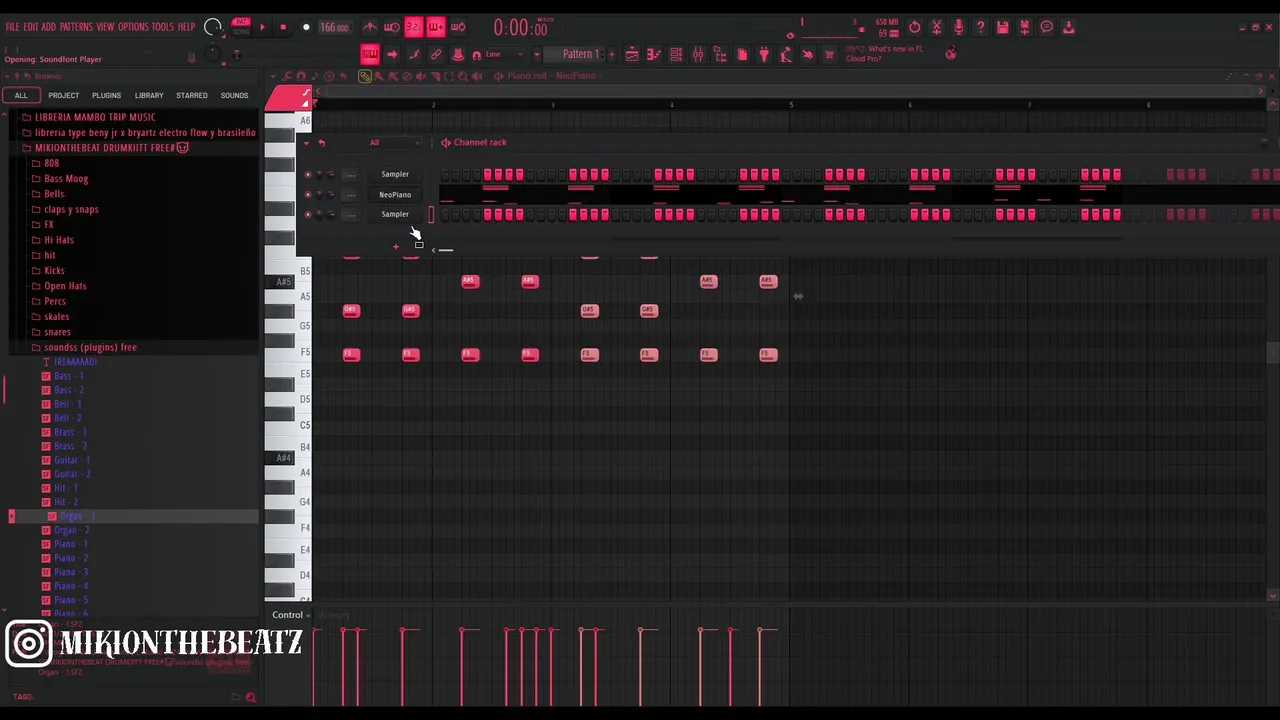Open the undo history circular arrow icon
The image size is (1280, 720).
(x=914, y=27)
